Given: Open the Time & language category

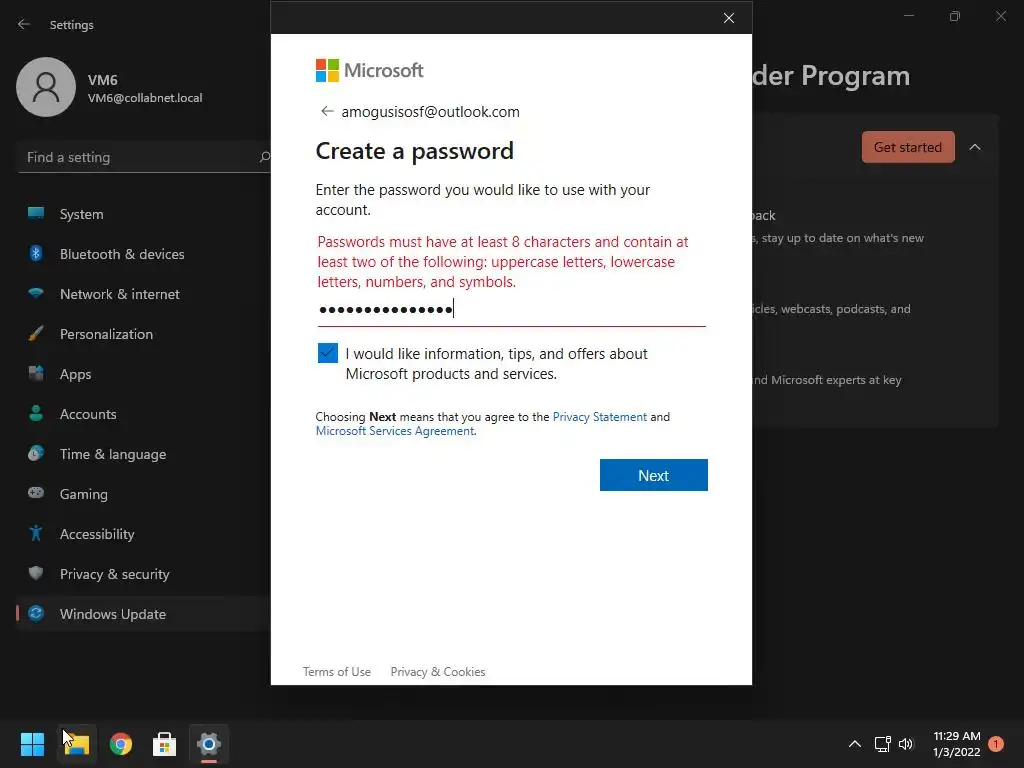Looking at the screenshot, I should (142, 454).
